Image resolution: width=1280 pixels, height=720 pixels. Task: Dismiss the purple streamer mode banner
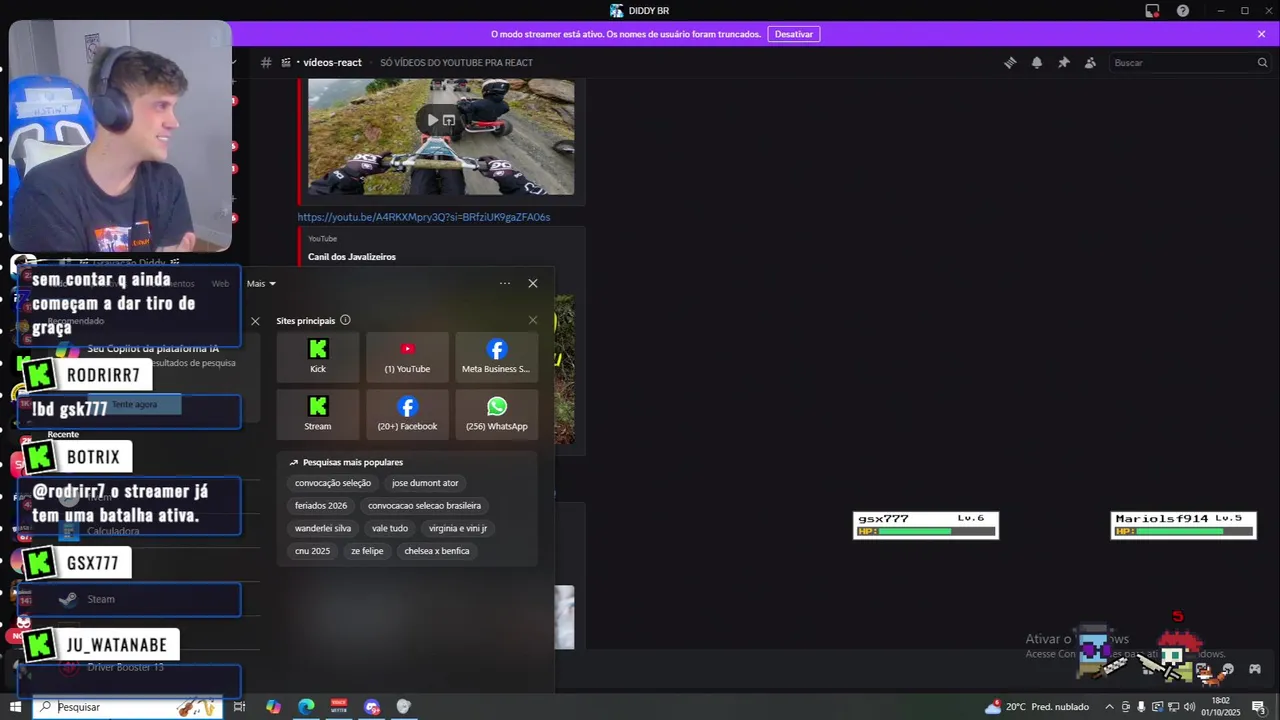click(1262, 34)
